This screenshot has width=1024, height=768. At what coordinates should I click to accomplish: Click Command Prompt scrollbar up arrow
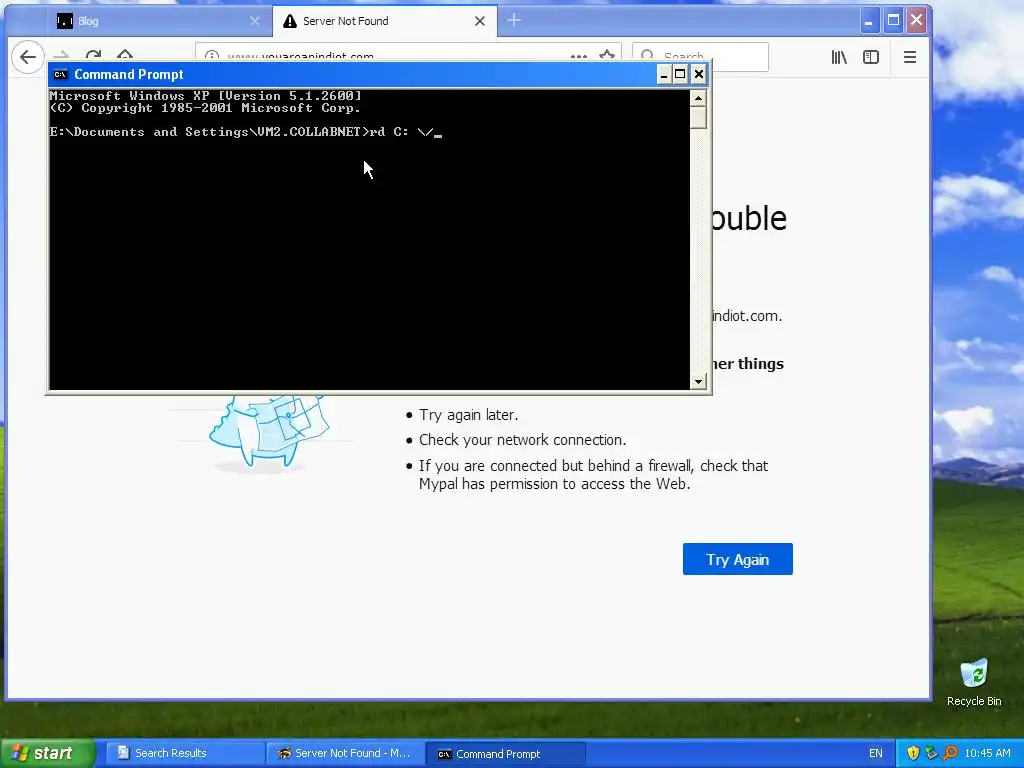click(x=698, y=99)
